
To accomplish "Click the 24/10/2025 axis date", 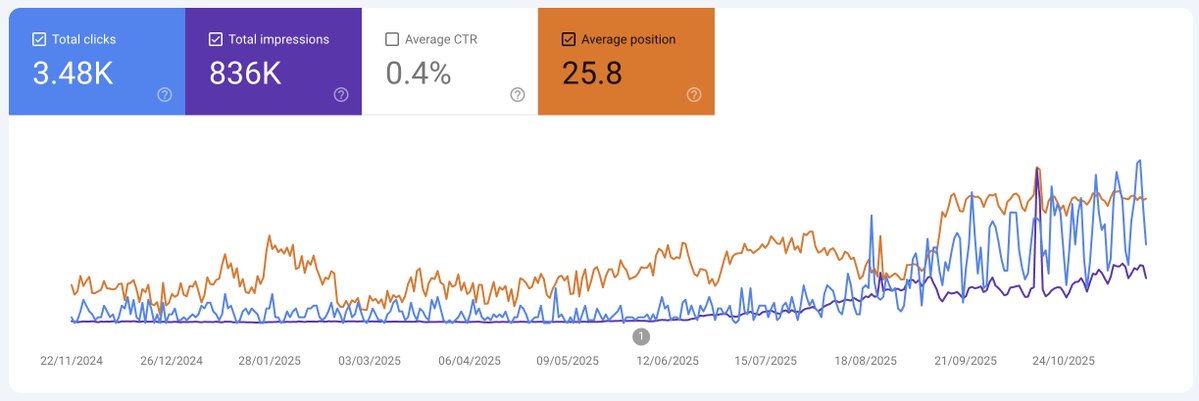I will [1064, 361].
